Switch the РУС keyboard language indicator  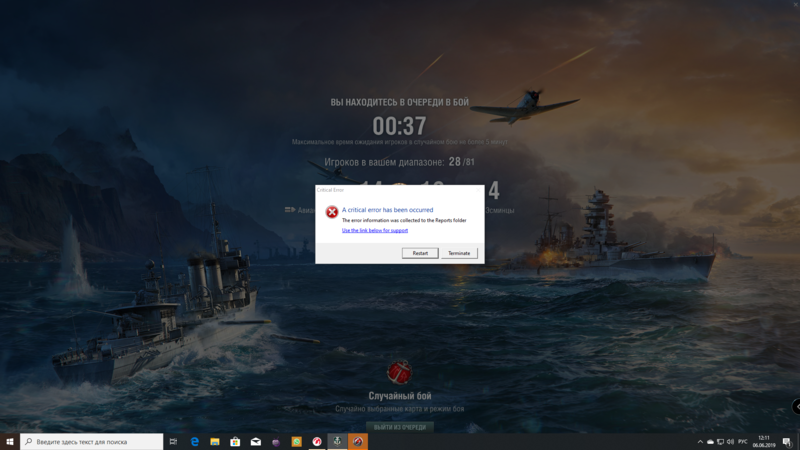click(x=743, y=441)
